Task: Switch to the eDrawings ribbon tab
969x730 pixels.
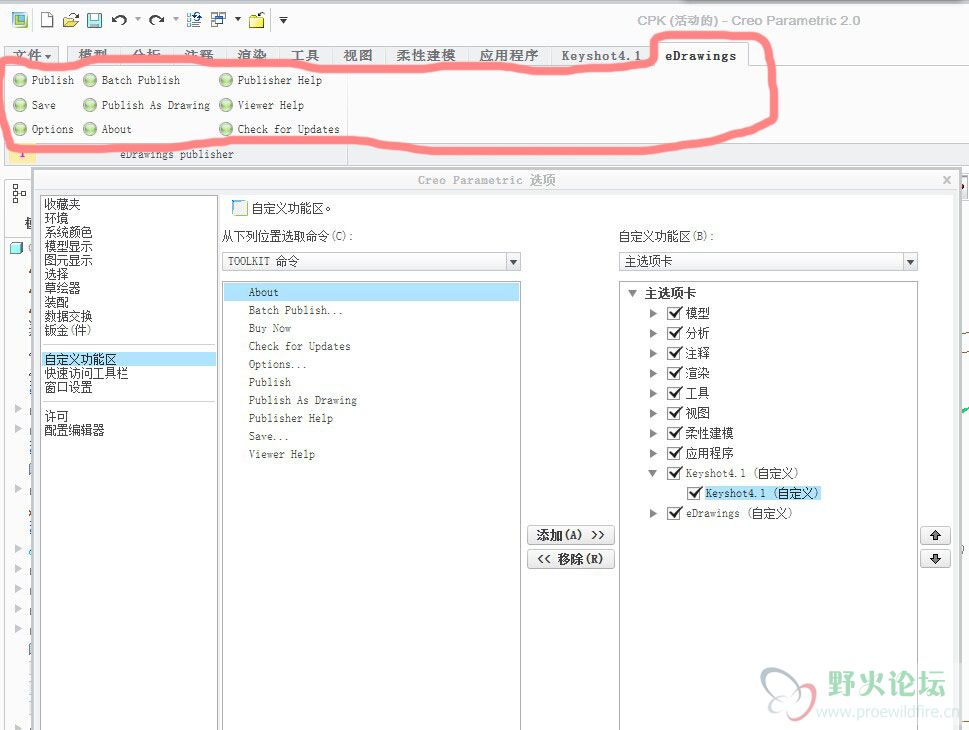Action: coord(700,56)
